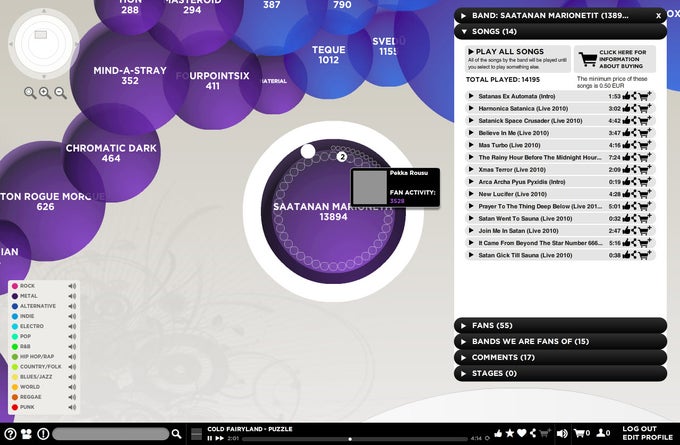Toggle the ROCK genre sound icon
This screenshot has height=445, width=680.
click(72, 286)
